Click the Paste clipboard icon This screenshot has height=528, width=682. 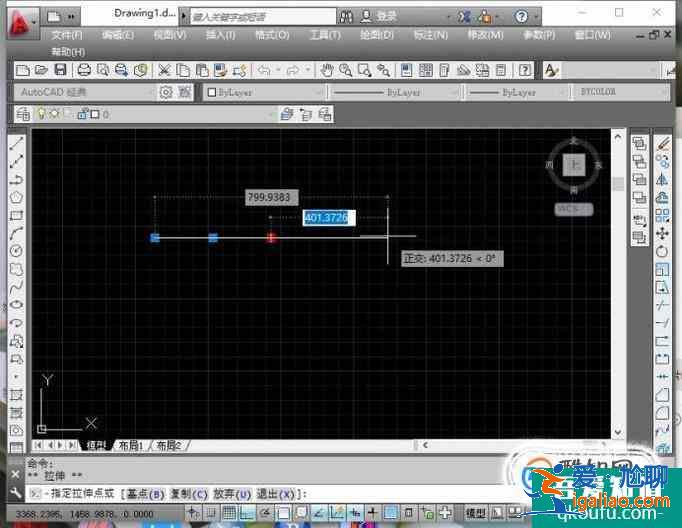coord(202,70)
